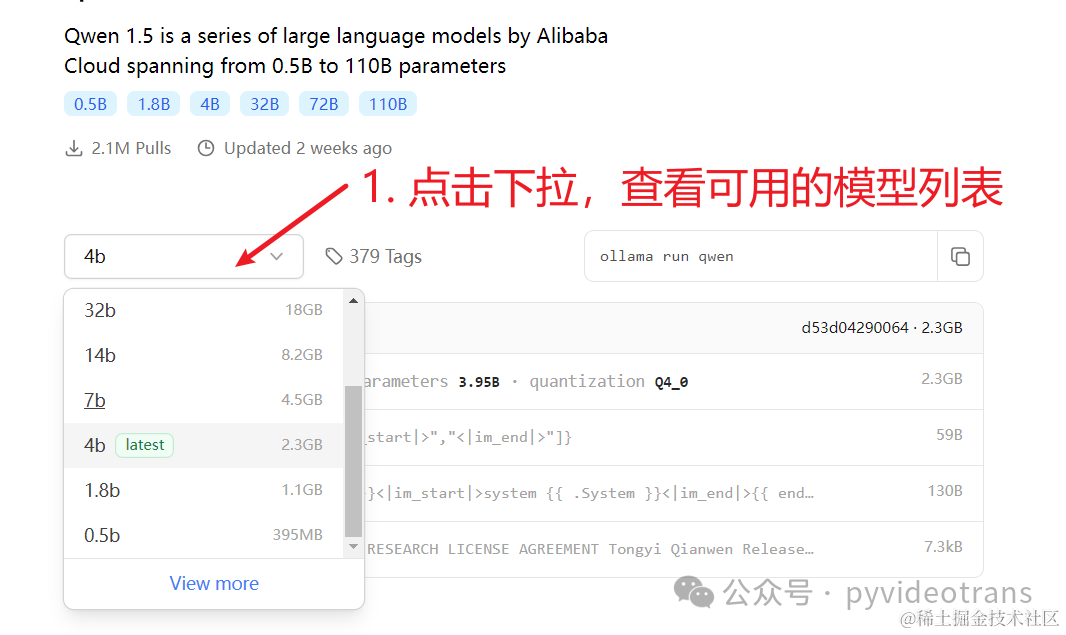The height and width of the screenshot is (635, 1066).
Task: Open the system template row sized 130B
Action: [674, 493]
